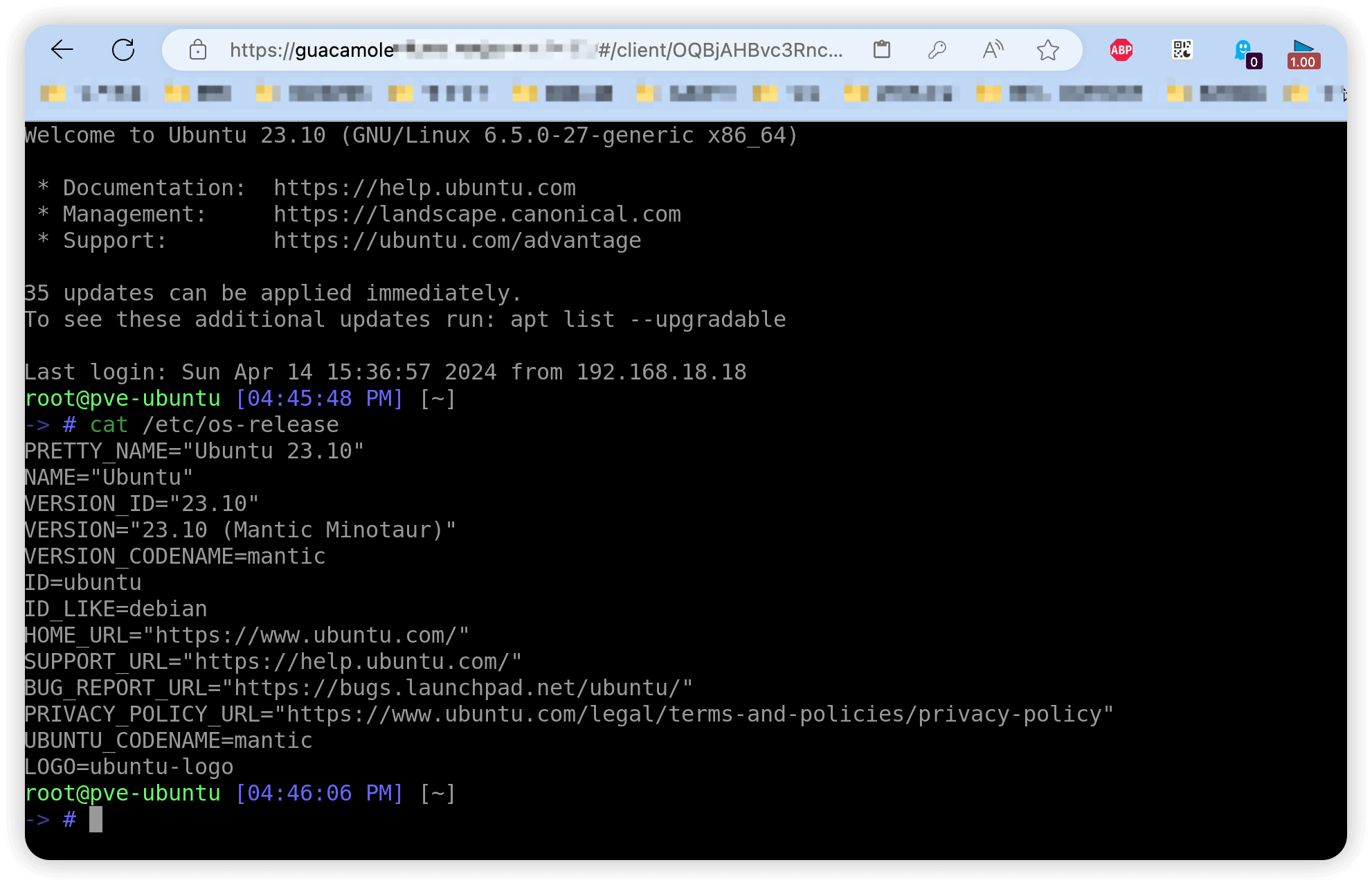
Task: Click the VERSION_CODENAME=mantic line
Action: (x=175, y=556)
